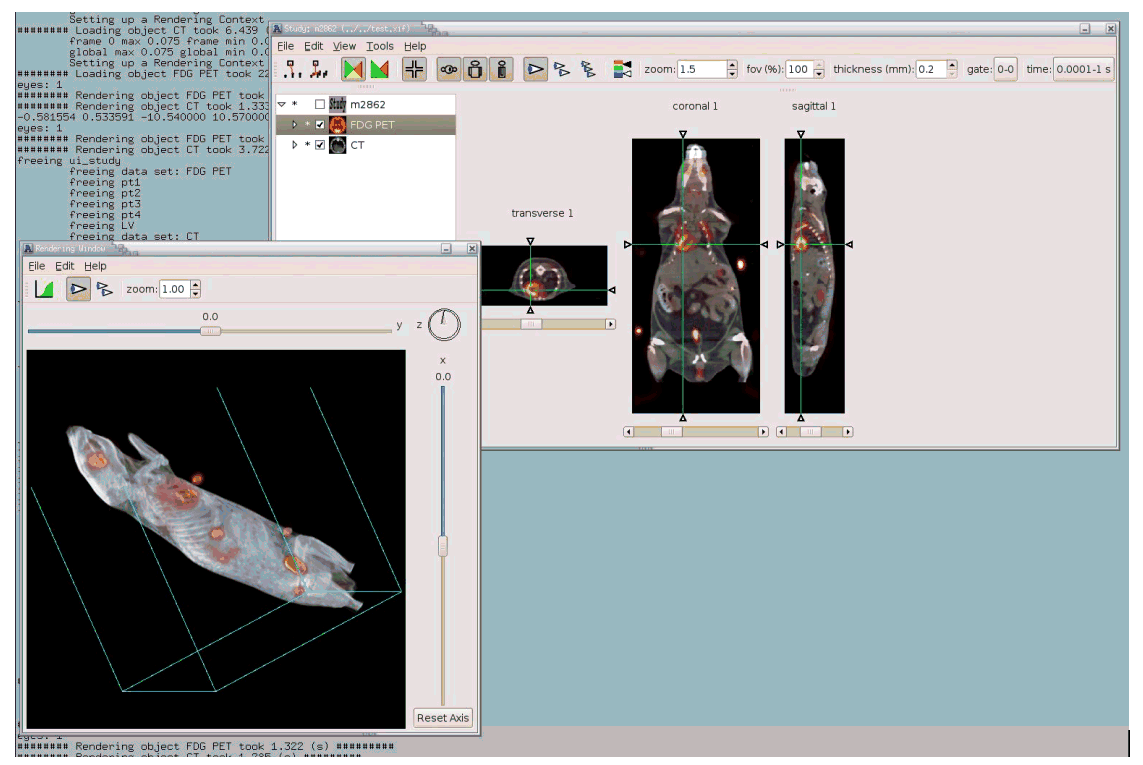
Task: Check the m2862 study checkbox
Action: coord(320,104)
